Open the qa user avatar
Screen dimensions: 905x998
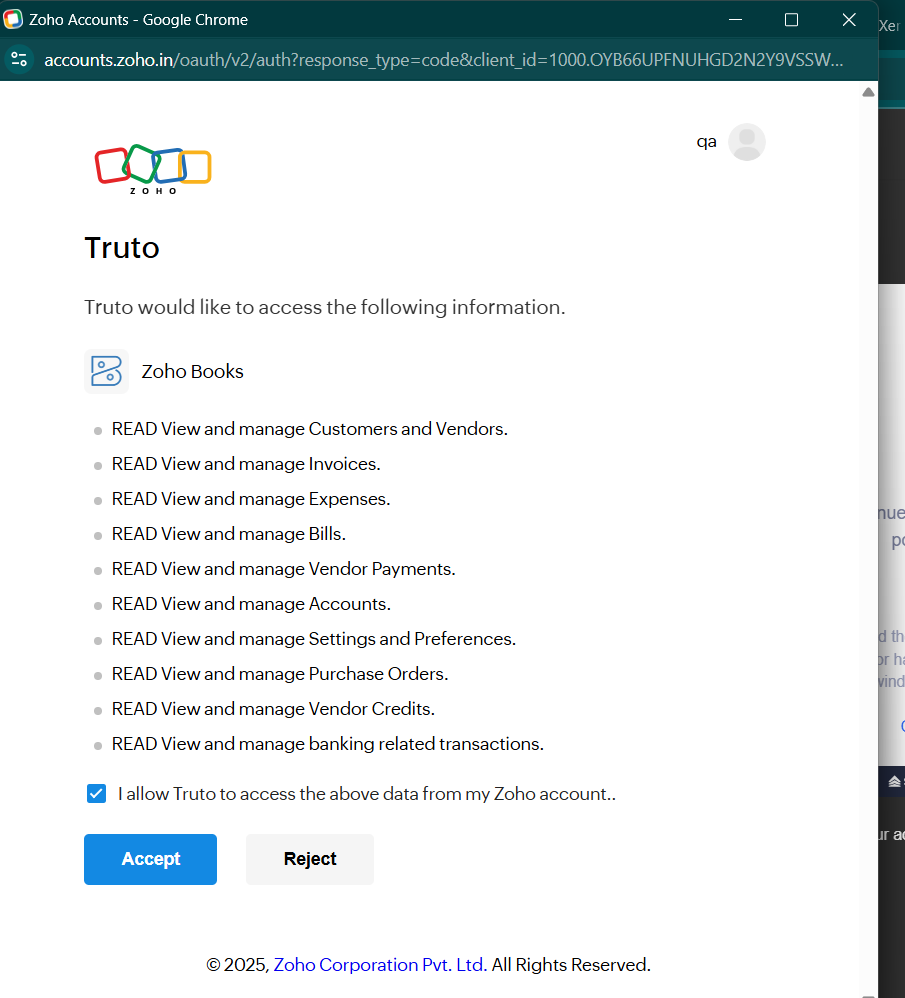coord(747,142)
